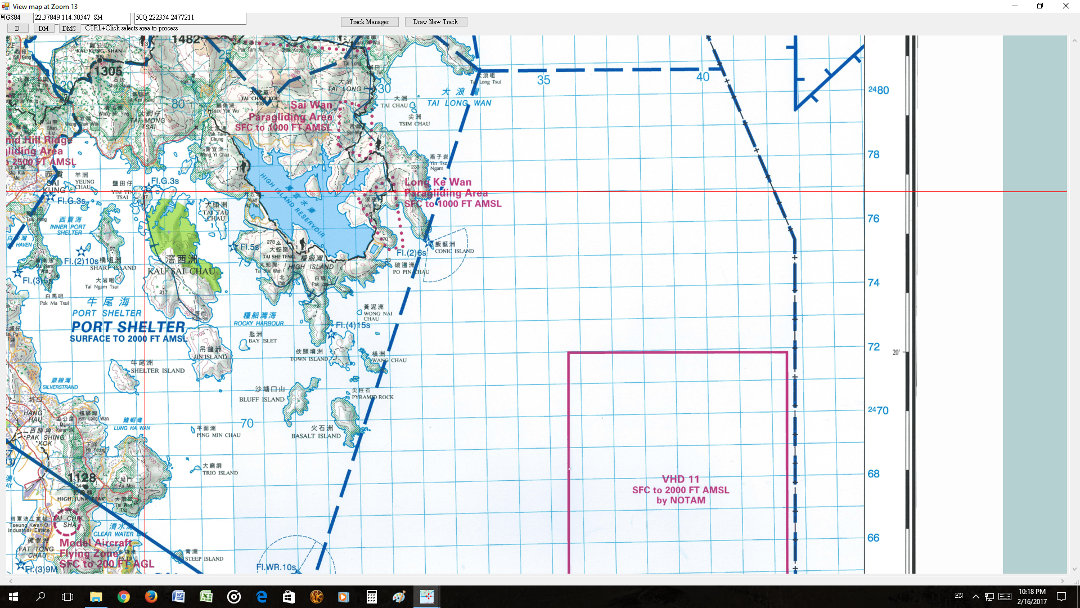The height and width of the screenshot is (608, 1080).
Task: Click the PORT SHELTER map label
Action: (128, 327)
